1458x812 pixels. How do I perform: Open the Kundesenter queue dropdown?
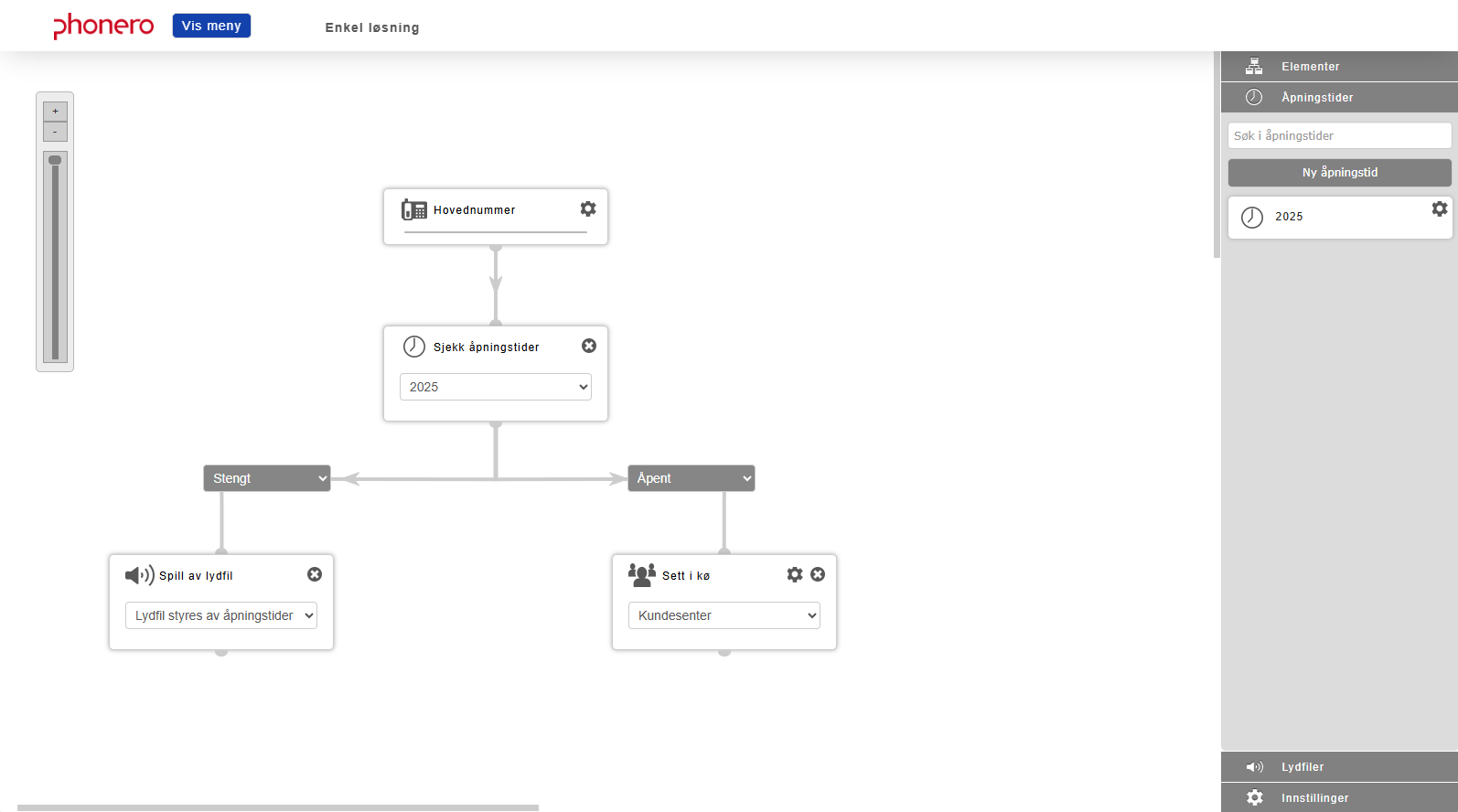point(724,615)
